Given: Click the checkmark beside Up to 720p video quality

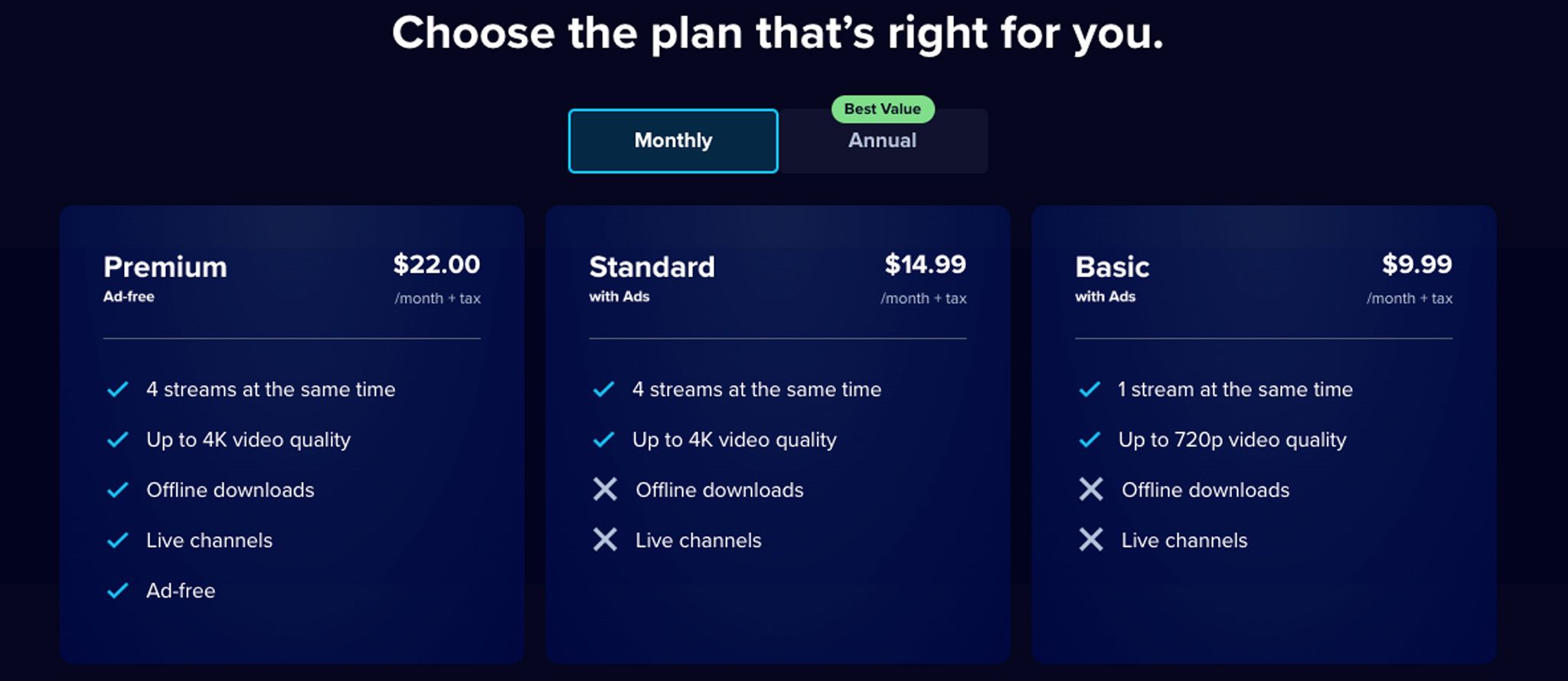Looking at the screenshot, I should click(1090, 440).
